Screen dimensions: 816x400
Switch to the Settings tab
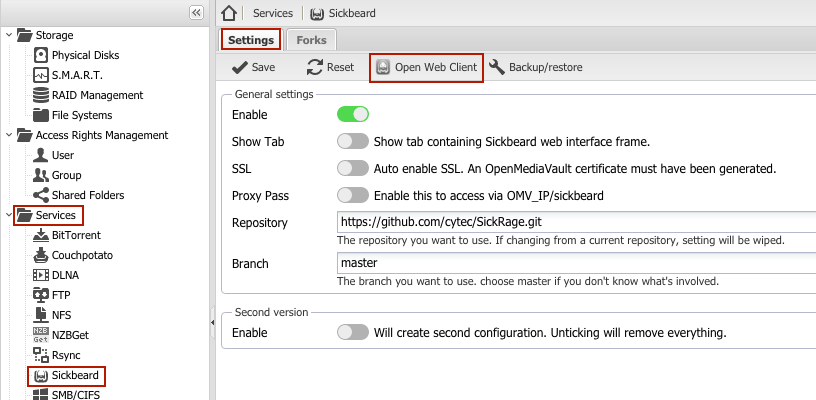[251, 40]
